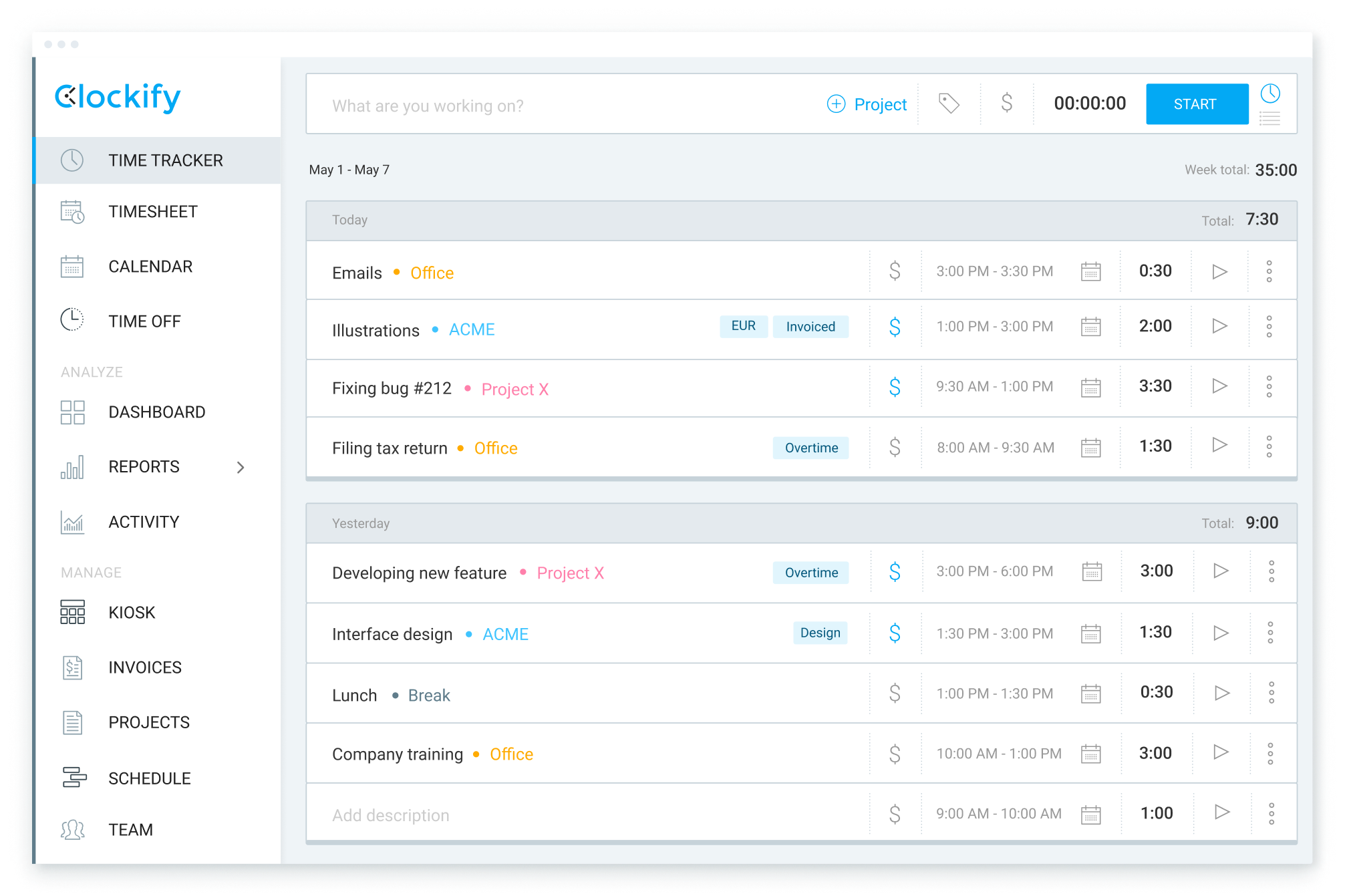Go to the Timesheet page
Image resolution: width=1345 pixels, height=896 pixels.
point(152,212)
